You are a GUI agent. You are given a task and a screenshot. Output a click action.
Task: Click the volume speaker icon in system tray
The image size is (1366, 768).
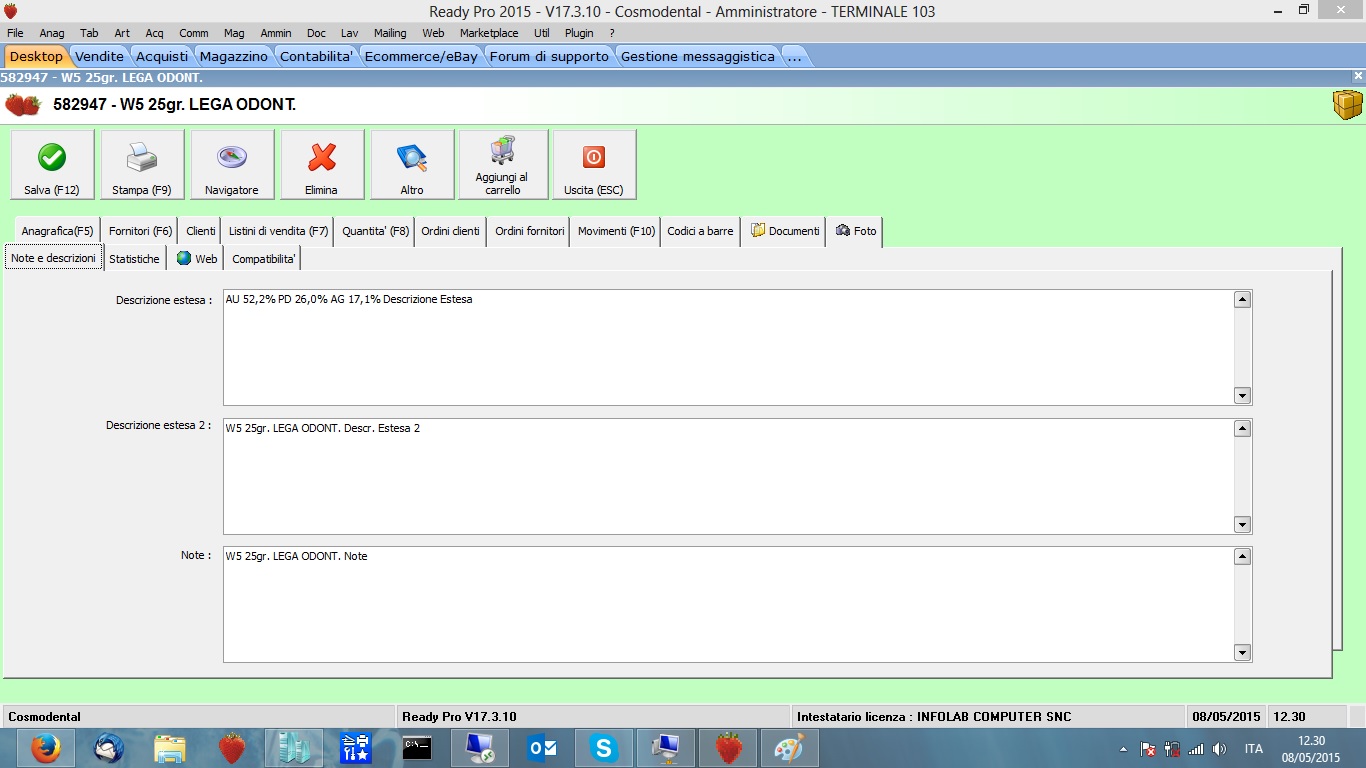(1219, 748)
